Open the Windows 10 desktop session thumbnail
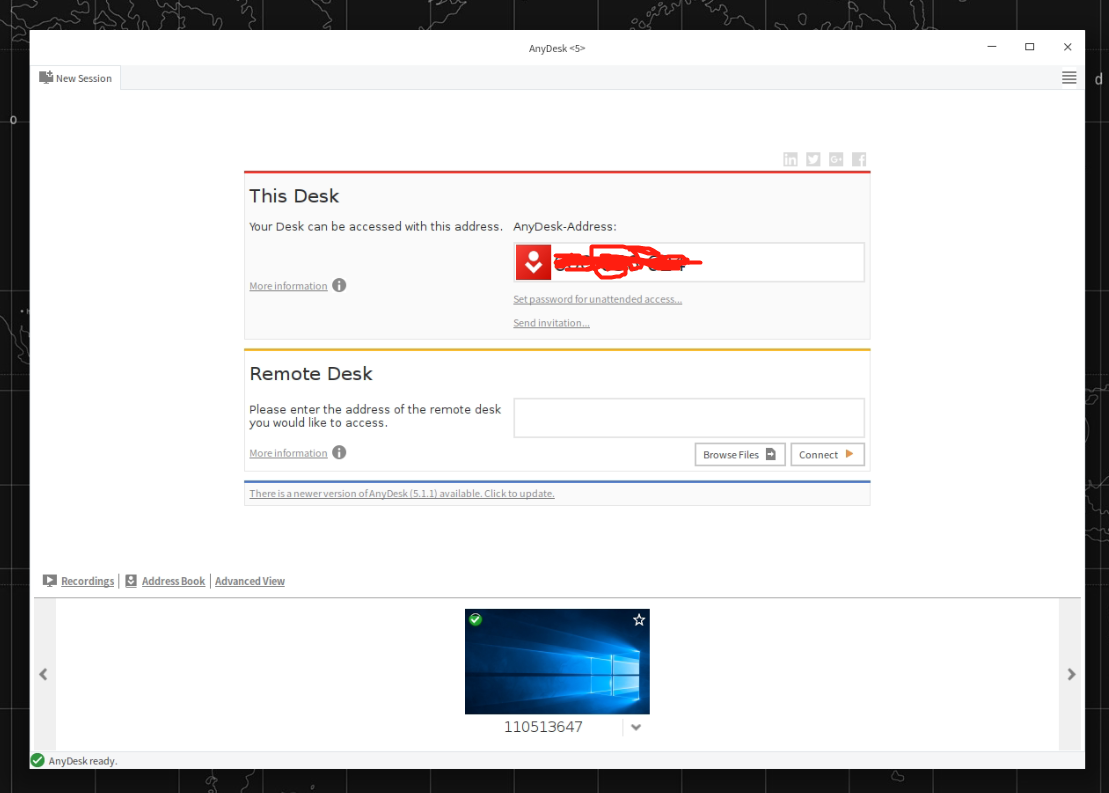1109x793 pixels. (x=557, y=661)
